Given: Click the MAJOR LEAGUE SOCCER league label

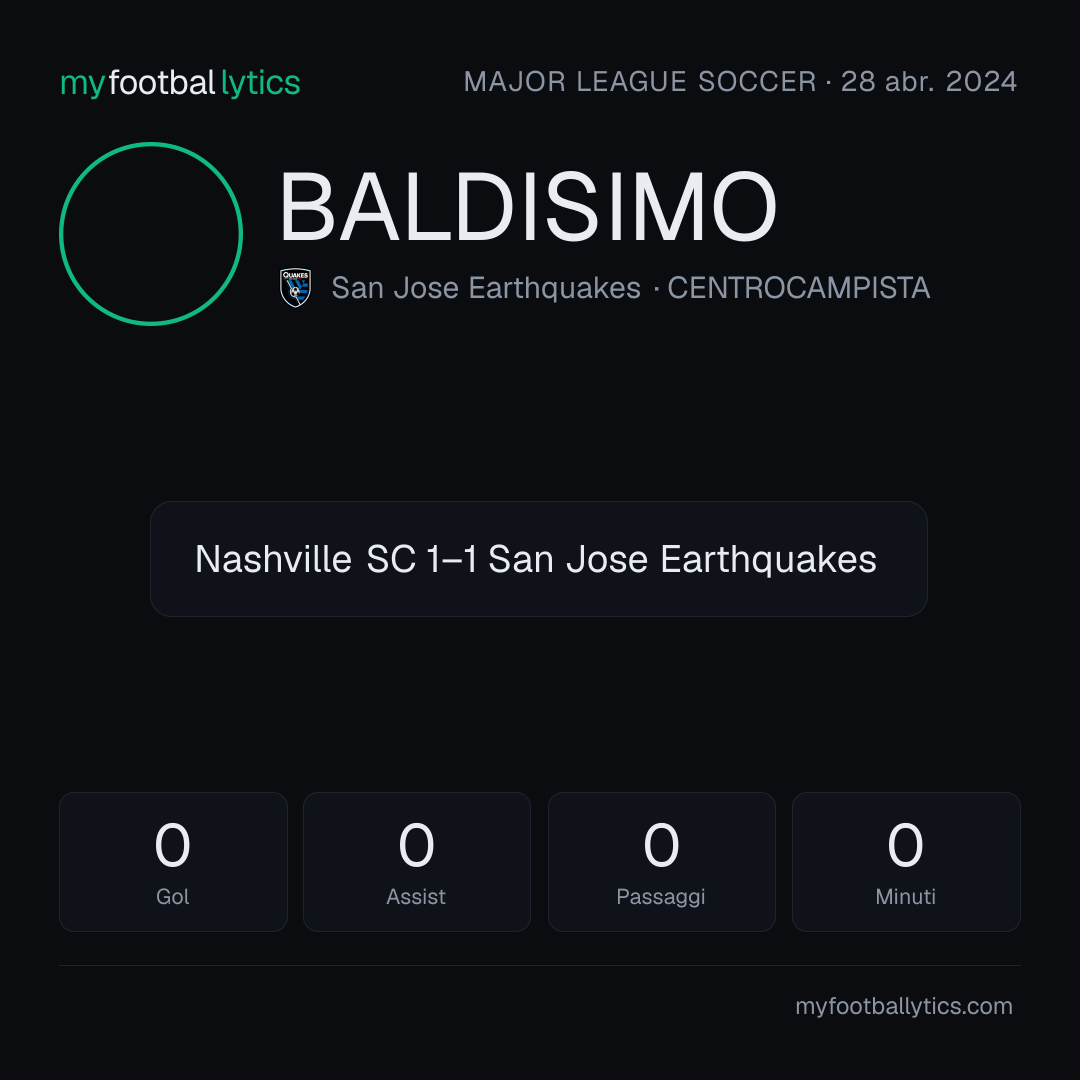Looking at the screenshot, I should pos(640,82).
